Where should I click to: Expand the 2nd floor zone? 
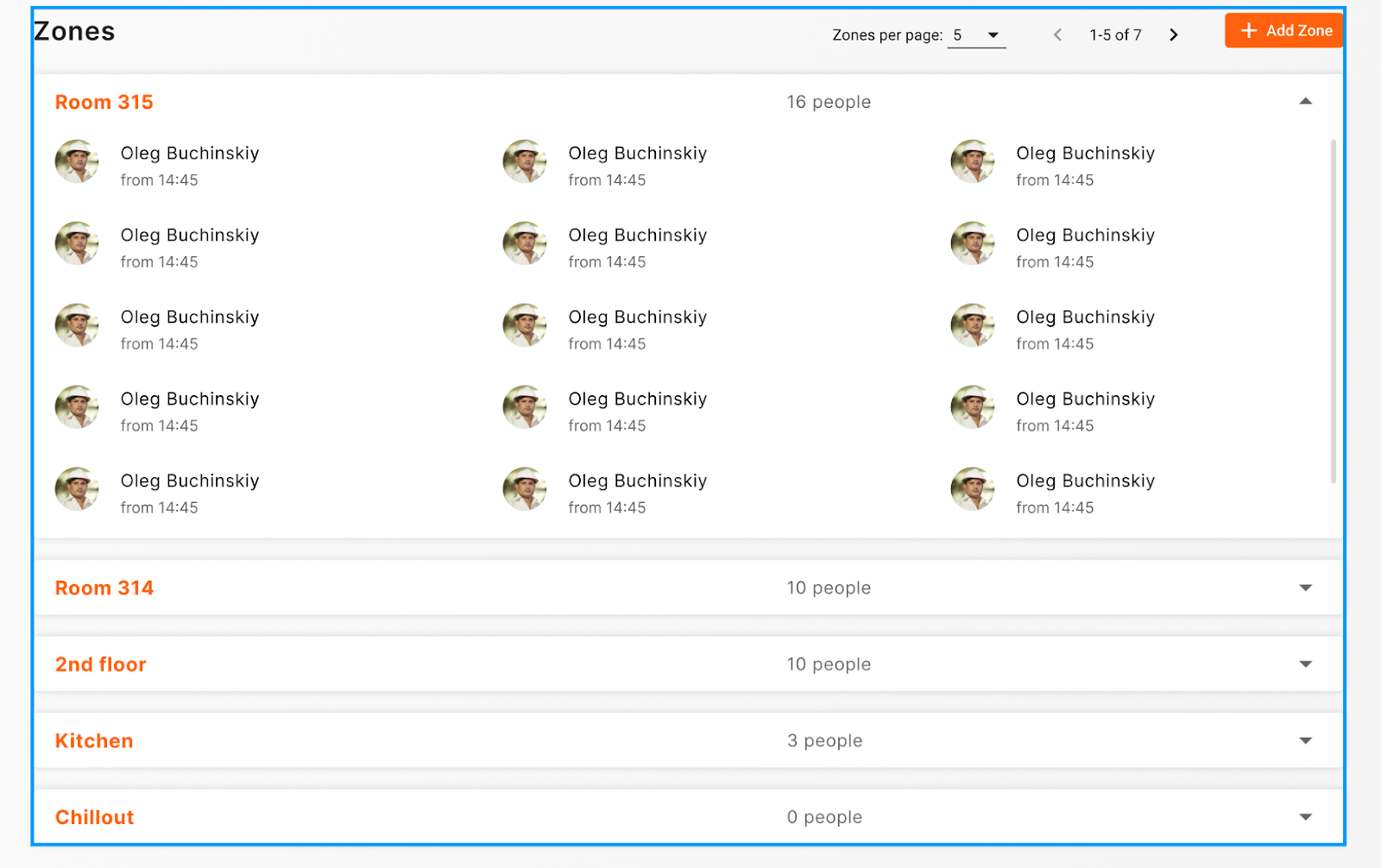pyautogui.click(x=1306, y=664)
